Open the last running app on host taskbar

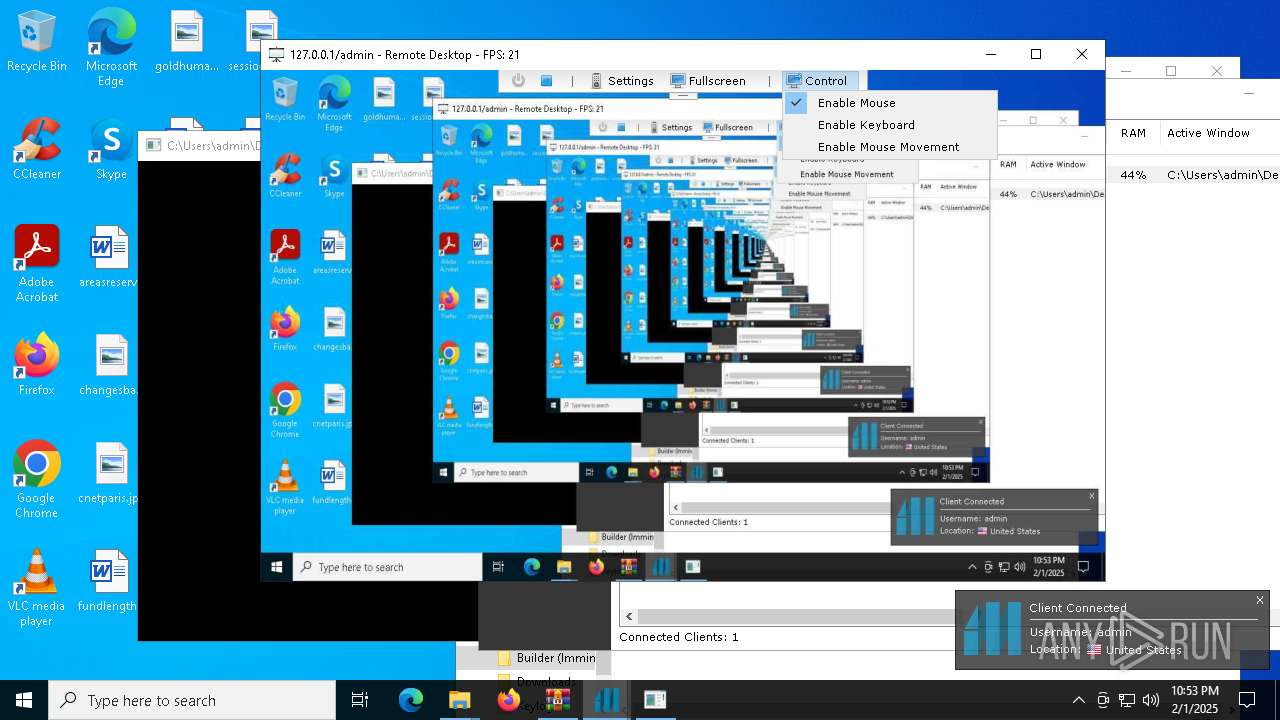coord(655,700)
